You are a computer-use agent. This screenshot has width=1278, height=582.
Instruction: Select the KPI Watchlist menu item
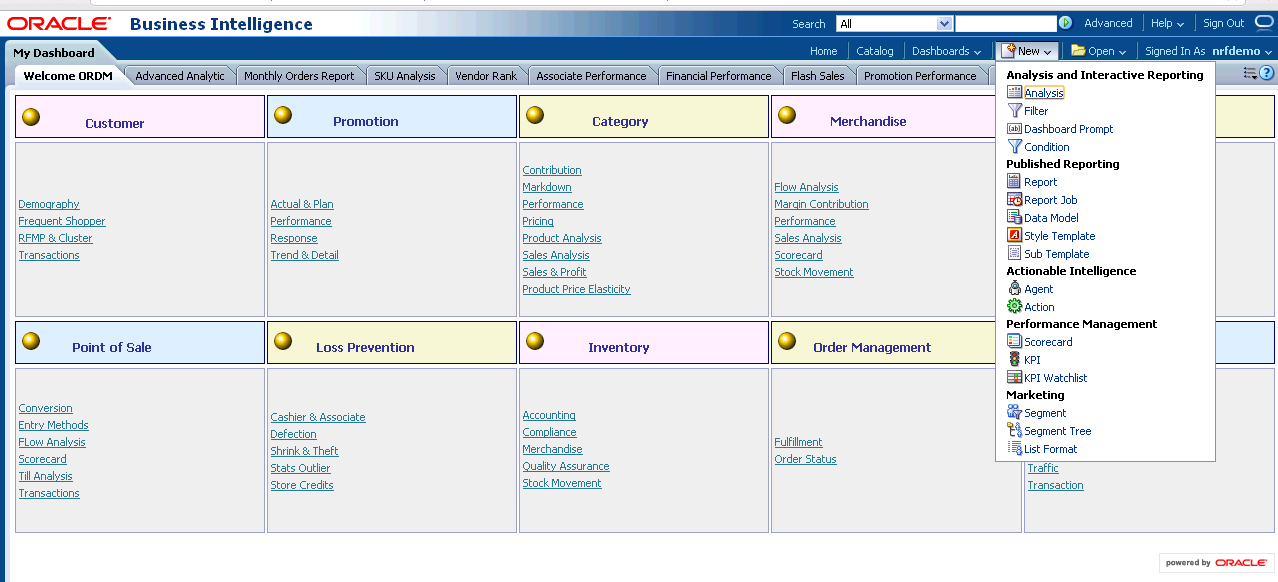1055,378
